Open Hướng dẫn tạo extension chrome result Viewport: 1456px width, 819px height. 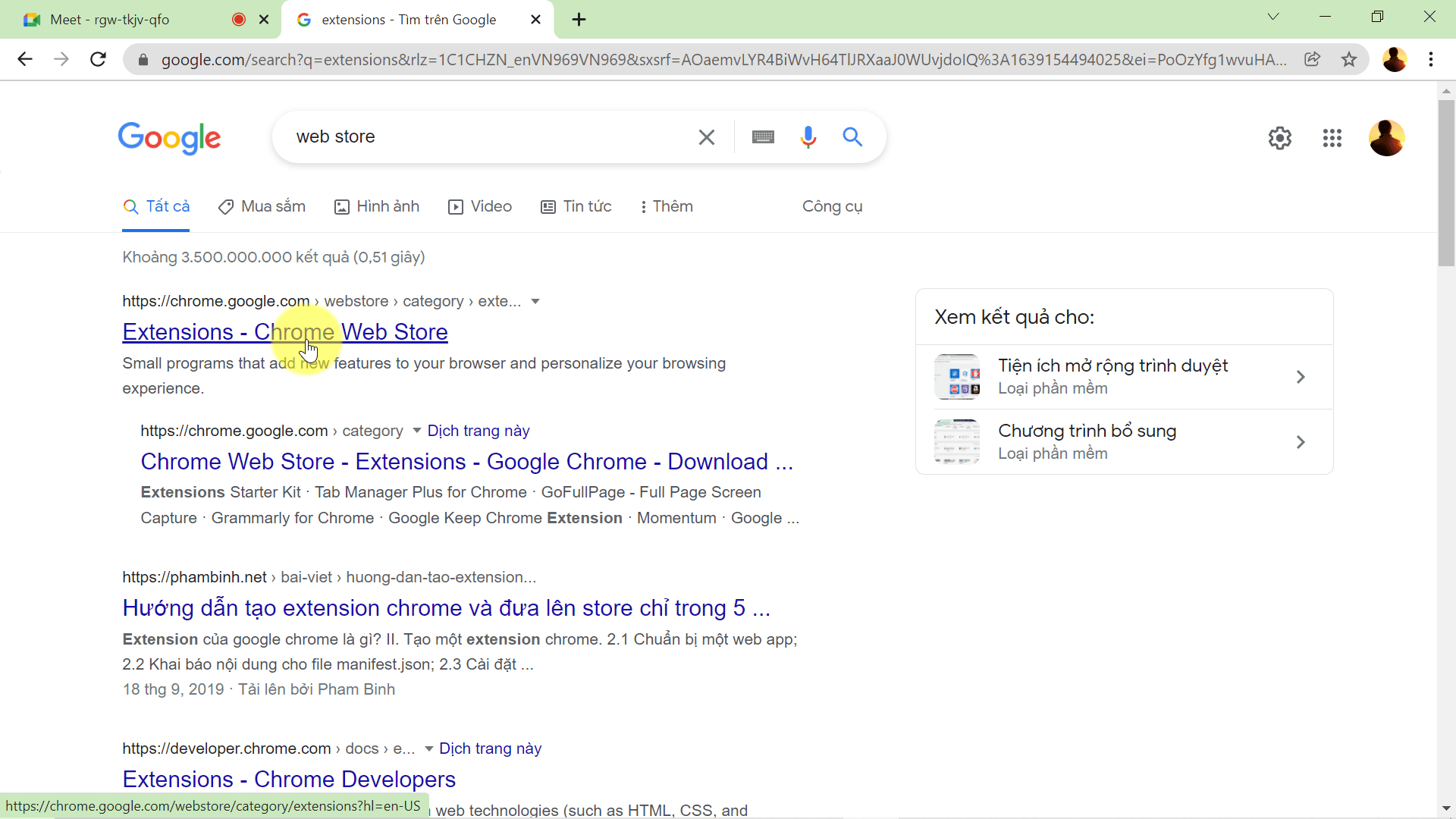click(447, 608)
